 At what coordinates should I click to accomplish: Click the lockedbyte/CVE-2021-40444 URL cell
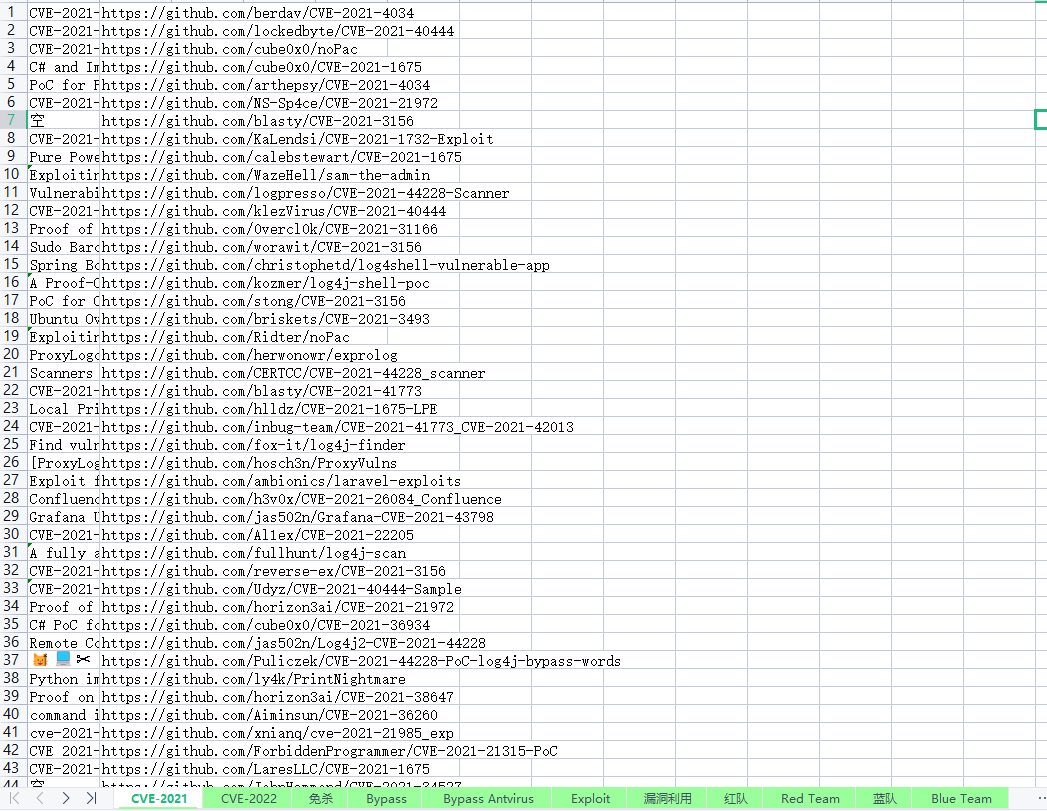279,31
